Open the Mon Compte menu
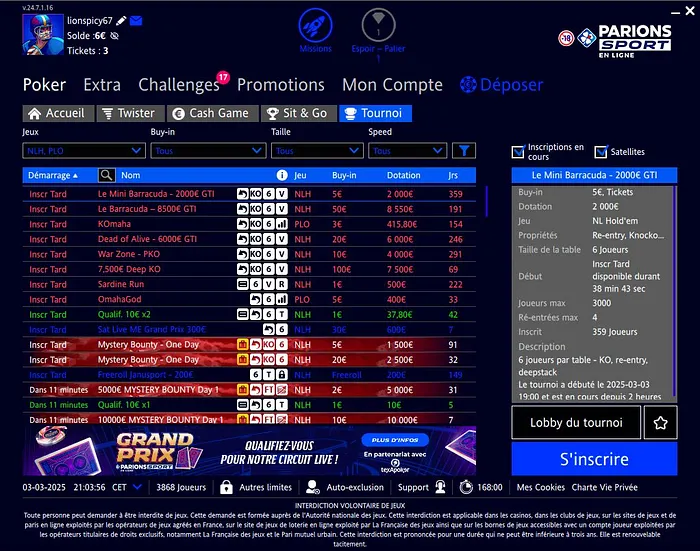 [392, 85]
